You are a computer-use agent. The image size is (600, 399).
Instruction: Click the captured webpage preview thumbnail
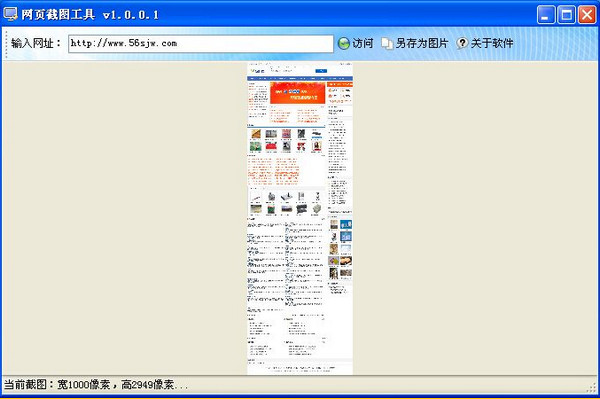pos(300,218)
